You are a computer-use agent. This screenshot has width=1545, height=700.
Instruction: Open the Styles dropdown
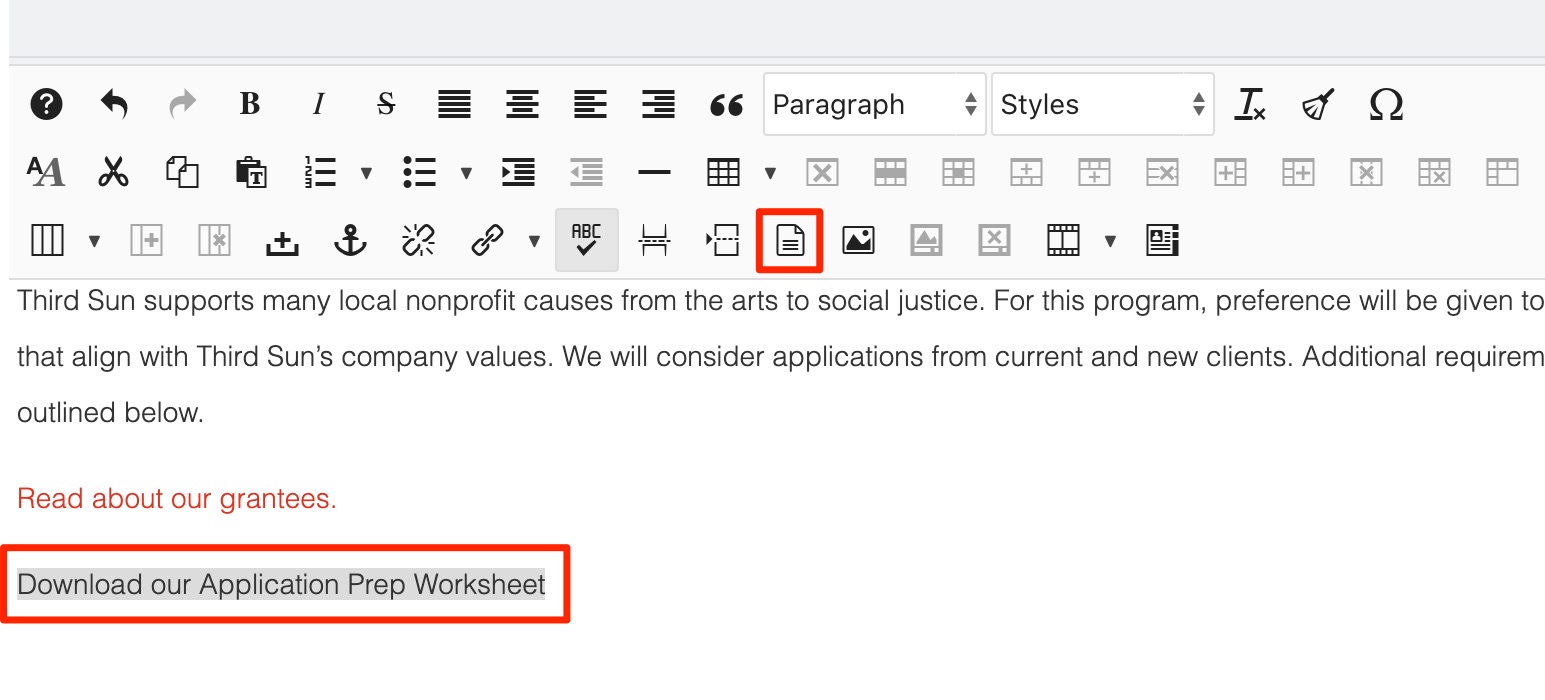(1100, 104)
